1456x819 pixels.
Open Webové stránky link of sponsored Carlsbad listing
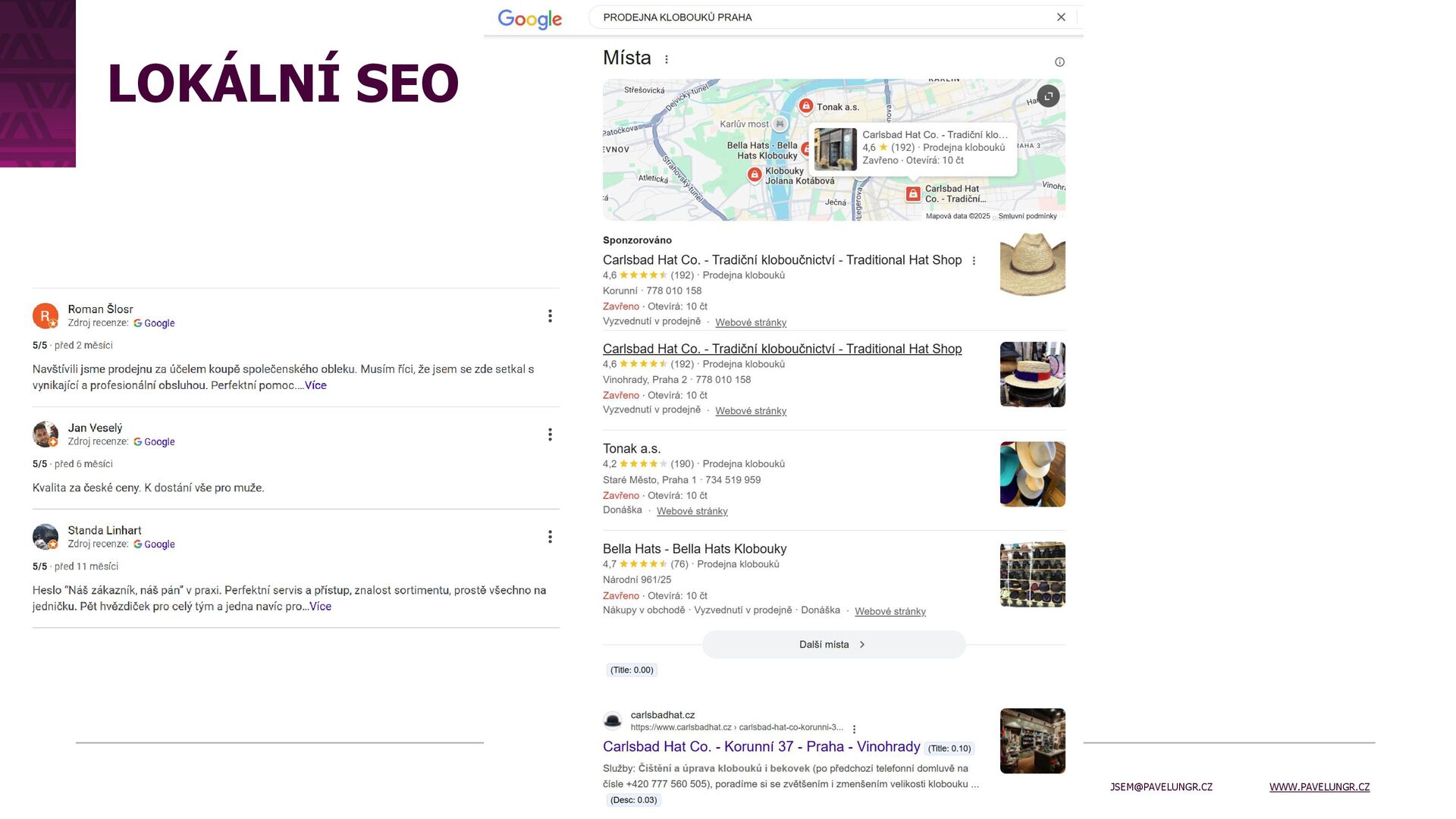pos(751,322)
